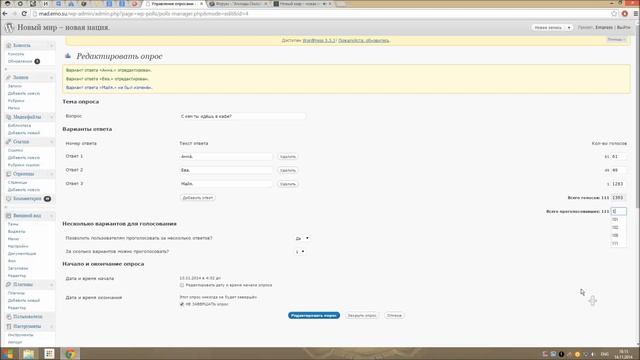Click the votes count field for Ответ 3
This screenshot has height=360, width=640.
click(x=618, y=184)
